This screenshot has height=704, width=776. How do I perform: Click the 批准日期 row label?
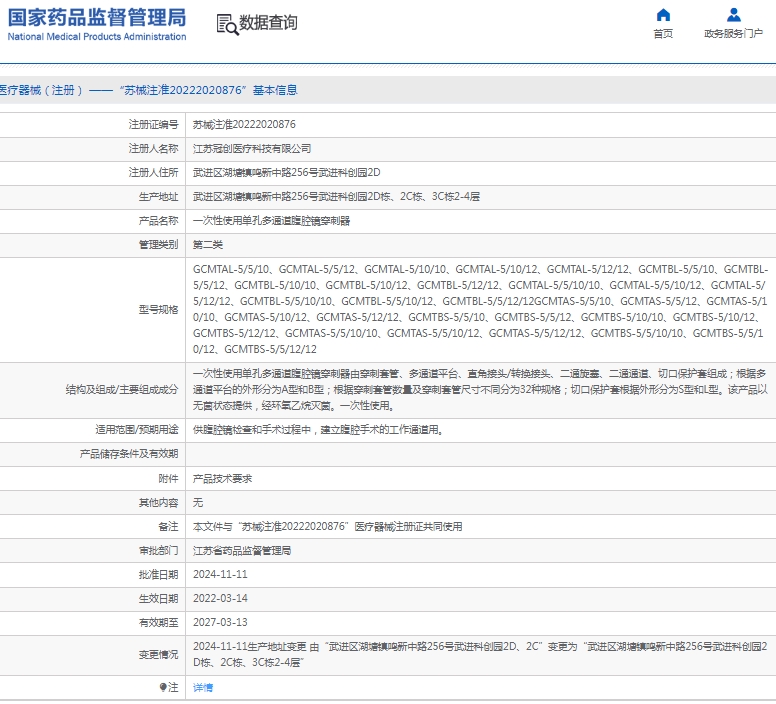158,575
